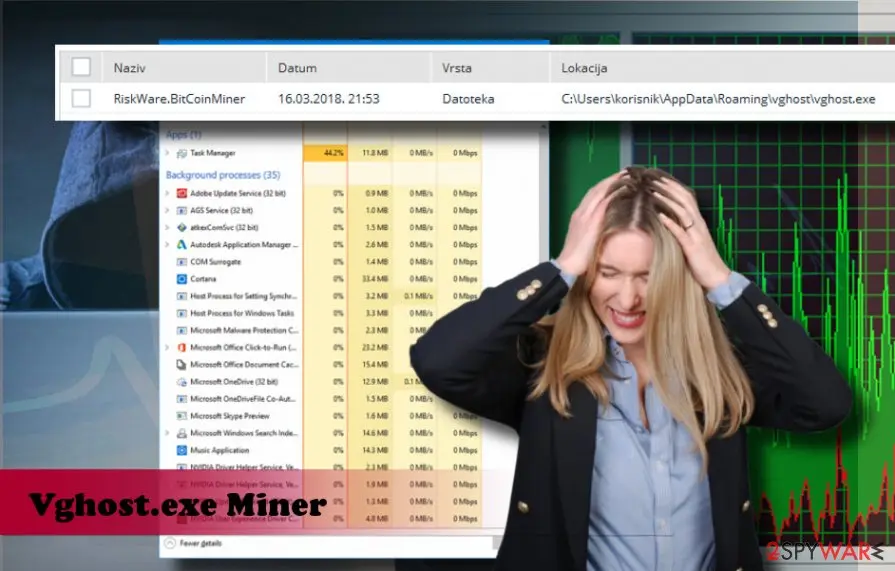Screen dimensions: 895x571
Task: Select the Music Application process name
Action: pyautogui.click(x=219, y=450)
